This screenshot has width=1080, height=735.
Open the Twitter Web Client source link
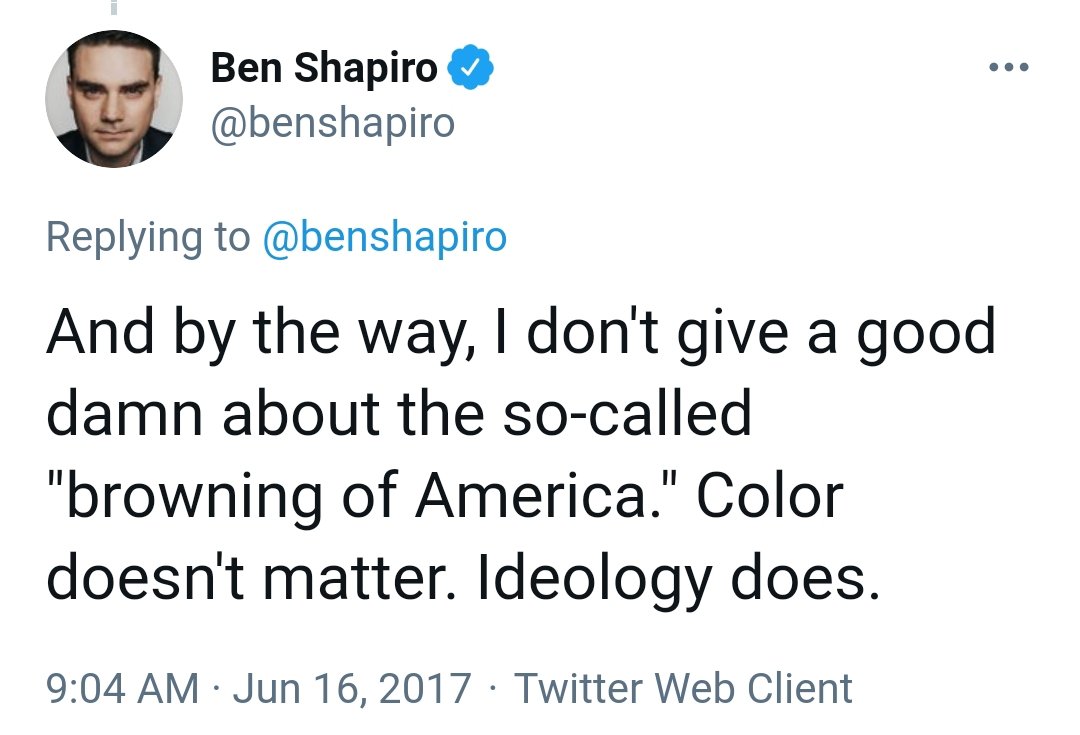pyautogui.click(x=683, y=689)
